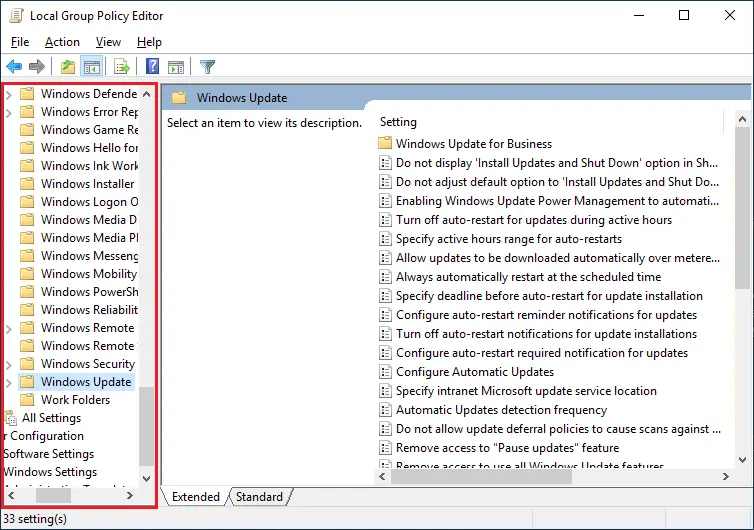754x530 pixels.
Task: Click settings list horizontal scrollbar left arrow
Action: [x=382, y=476]
